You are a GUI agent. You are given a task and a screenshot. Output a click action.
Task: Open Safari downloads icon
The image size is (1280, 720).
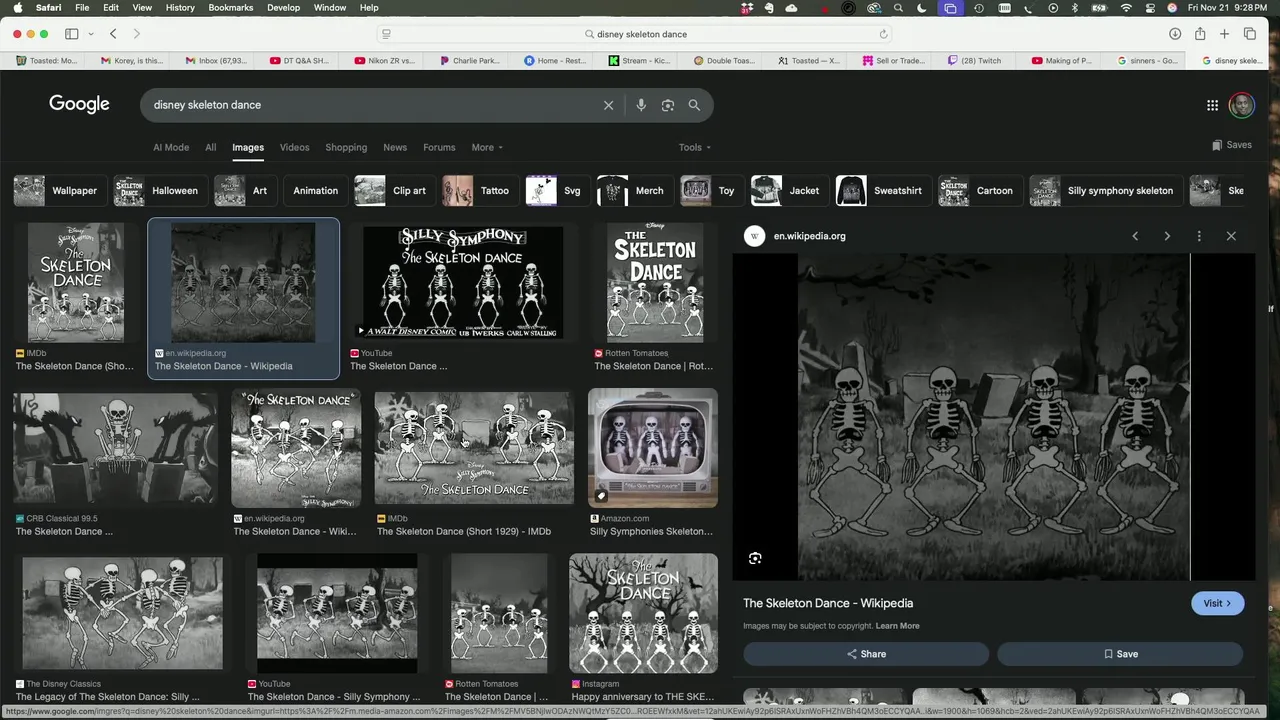coord(1175,34)
